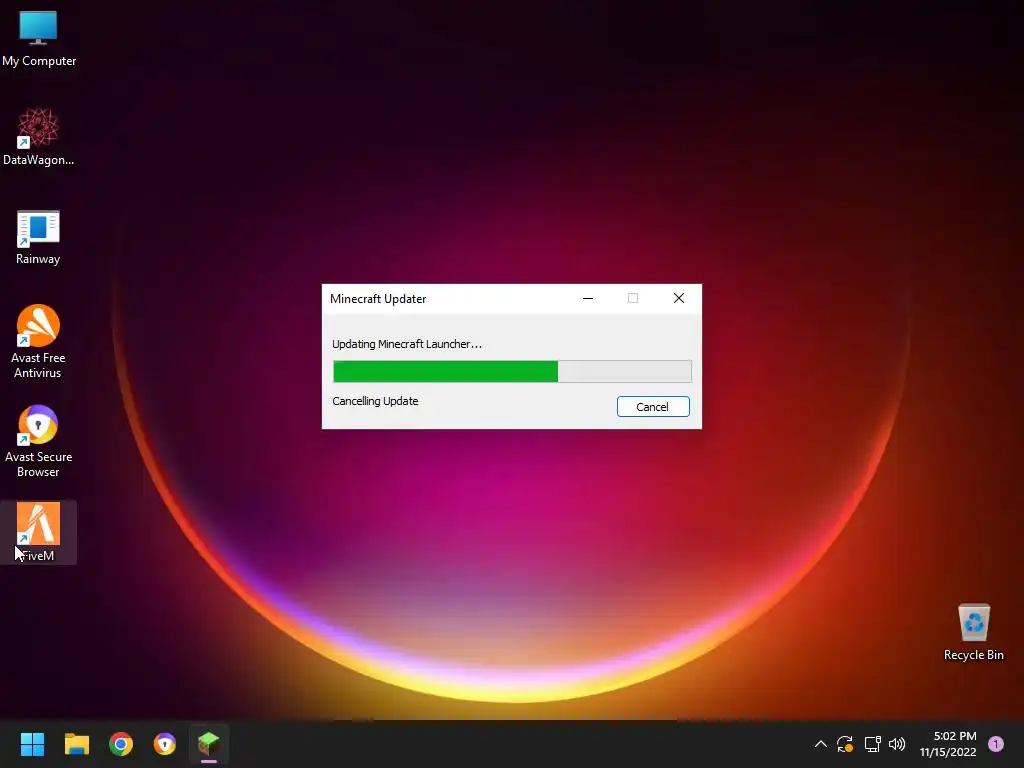Show hidden system tray icons
1024x768 pixels.
[x=820, y=744]
